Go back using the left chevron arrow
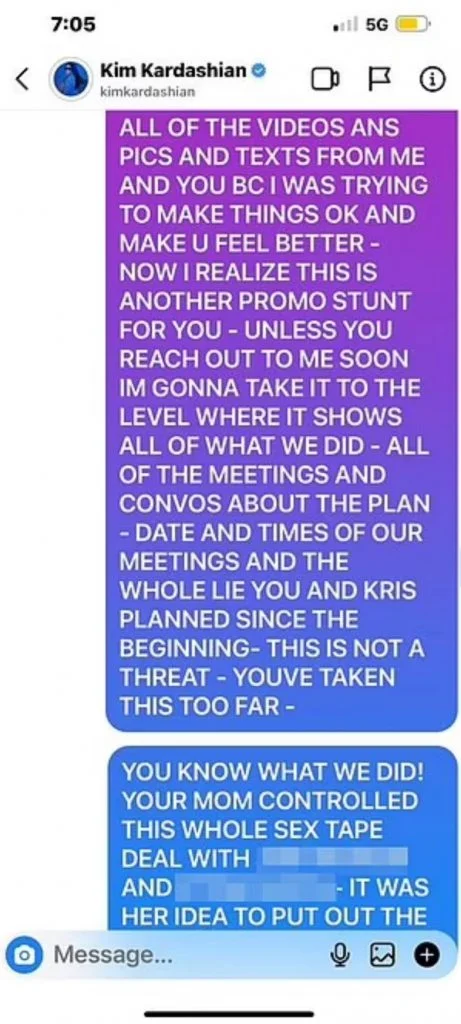Screen dimensions: 461x1024 [x=22, y=80]
